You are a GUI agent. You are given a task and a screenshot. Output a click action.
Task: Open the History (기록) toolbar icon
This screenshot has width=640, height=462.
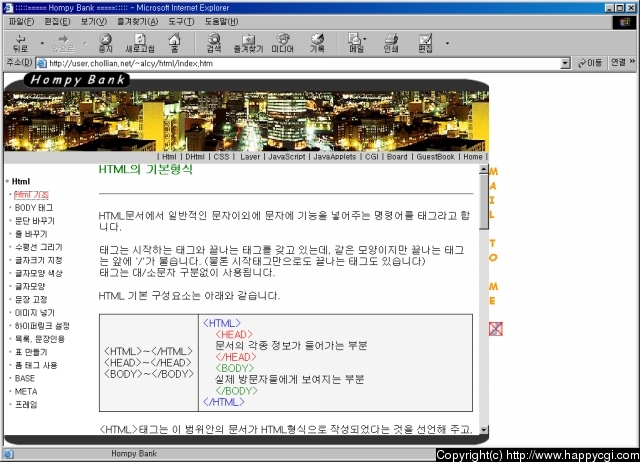317,42
